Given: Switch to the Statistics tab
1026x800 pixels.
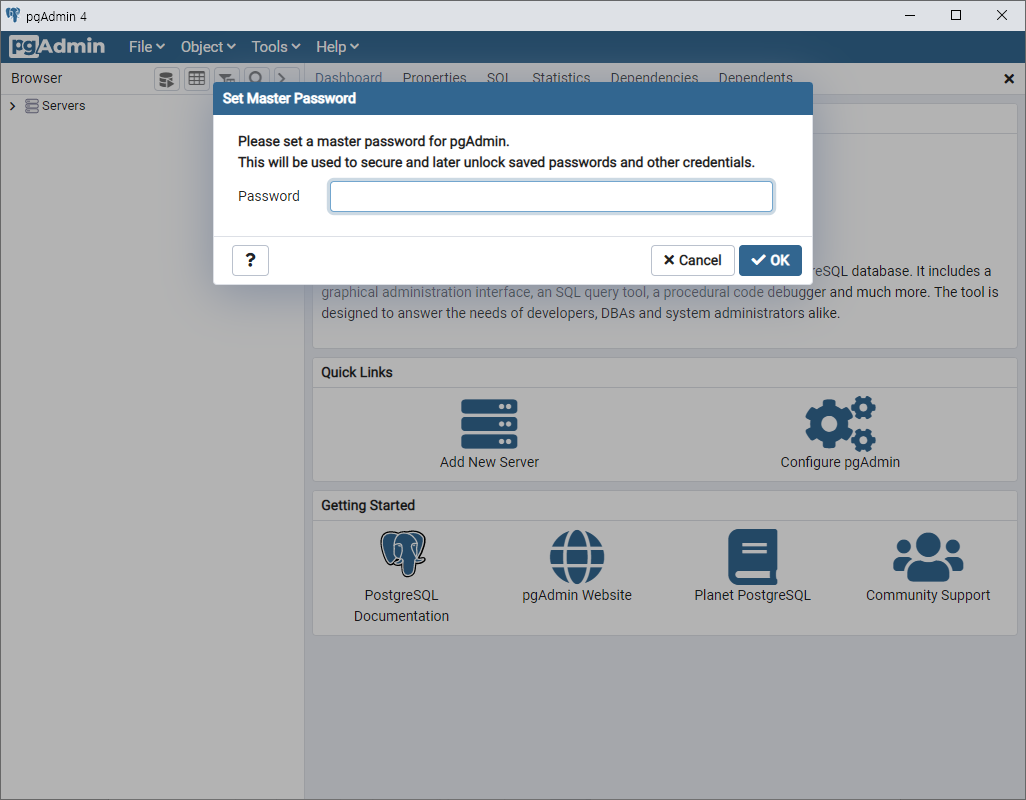Looking at the screenshot, I should click(x=561, y=77).
